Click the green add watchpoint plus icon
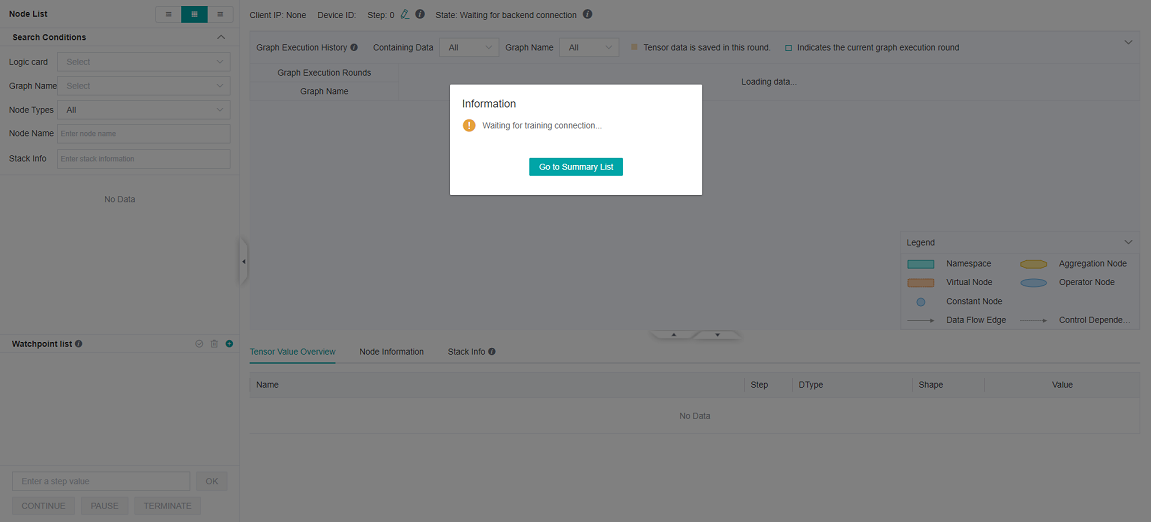This screenshot has height=522, width=1151. point(229,344)
